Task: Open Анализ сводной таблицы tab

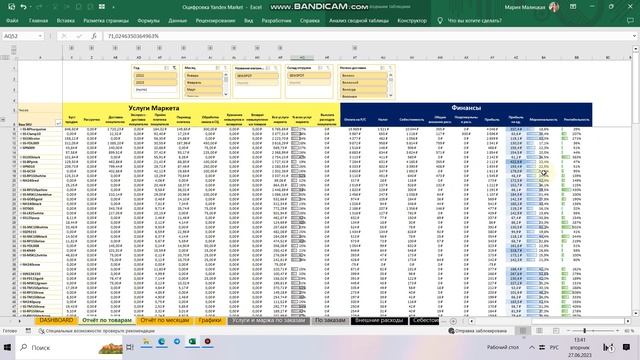Action: pos(359,20)
